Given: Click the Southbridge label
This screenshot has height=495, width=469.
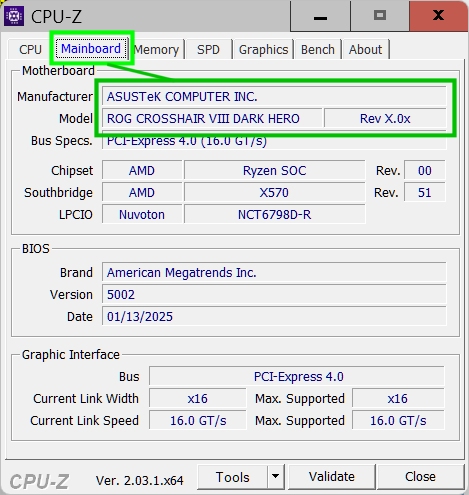Looking at the screenshot, I should [58, 193].
